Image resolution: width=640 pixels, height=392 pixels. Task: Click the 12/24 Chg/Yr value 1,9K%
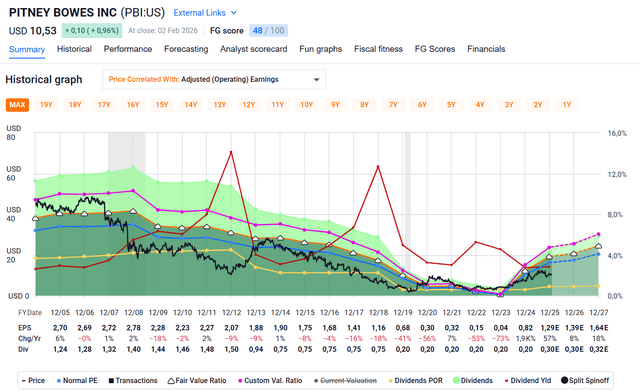click(525, 339)
